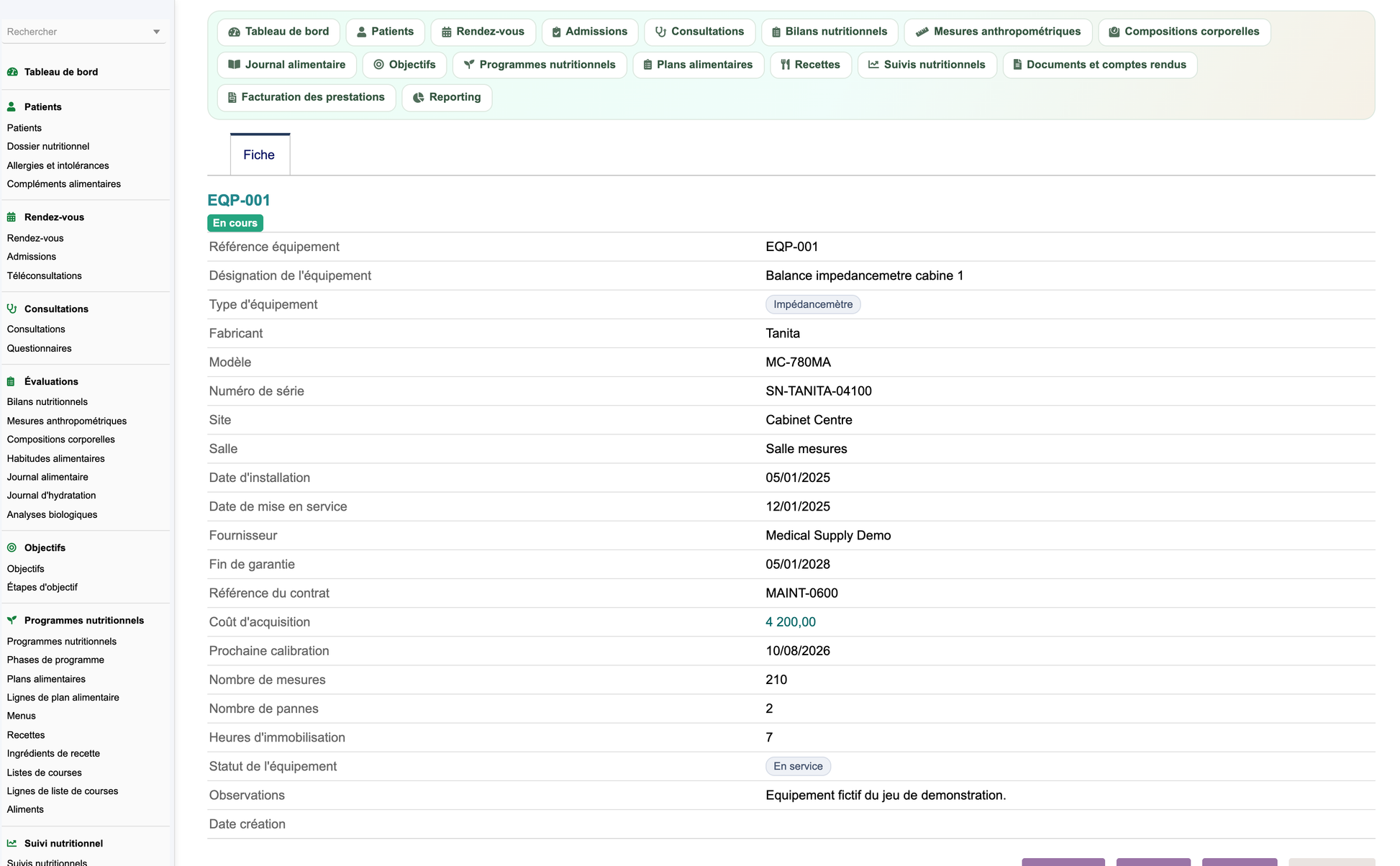
Task: Click the sidebar Rendez-vous section calendar icon
Action: click(x=12, y=217)
